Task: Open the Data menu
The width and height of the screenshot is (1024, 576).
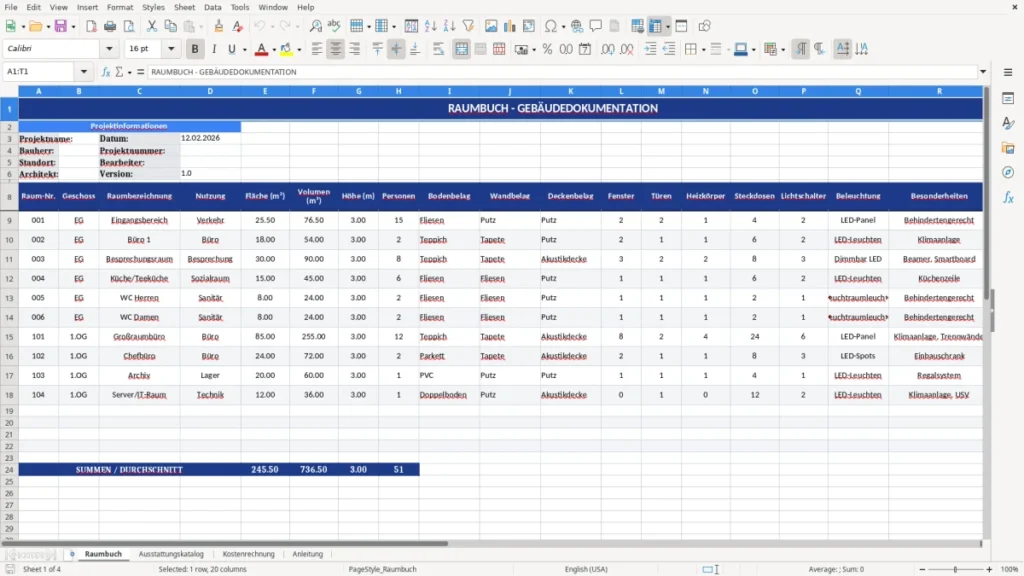Action: click(212, 7)
